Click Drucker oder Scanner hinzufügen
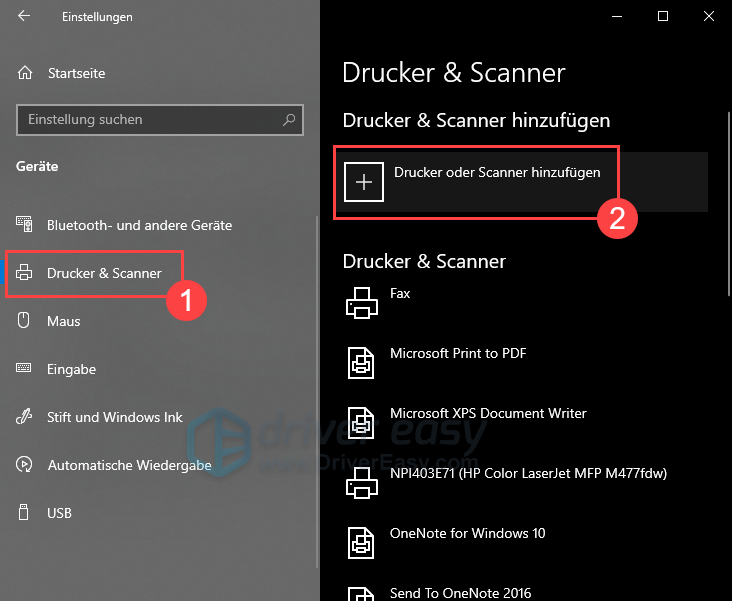This screenshot has width=732, height=601. click(522, 182)
